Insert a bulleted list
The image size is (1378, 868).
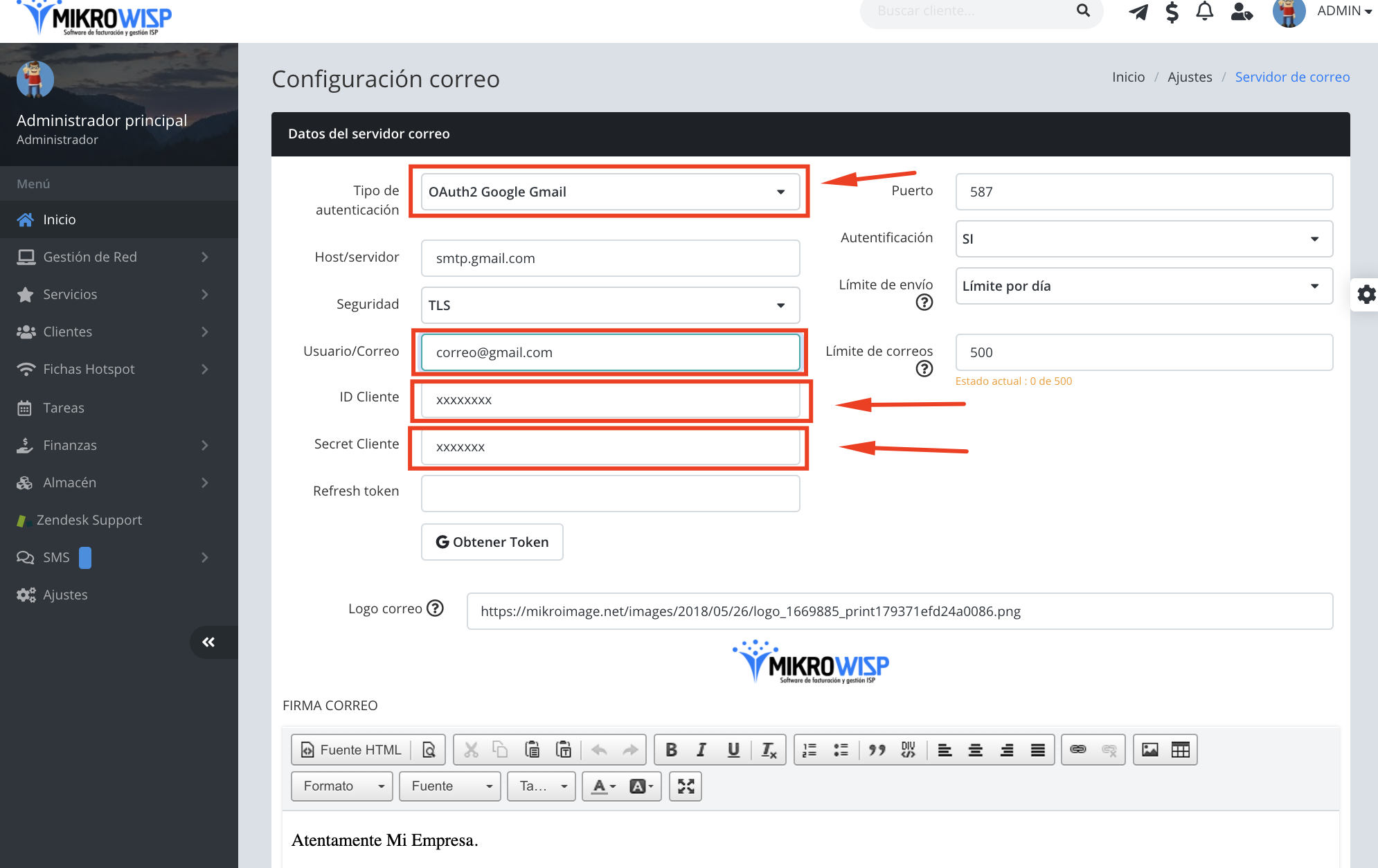[x=841, y=750]
